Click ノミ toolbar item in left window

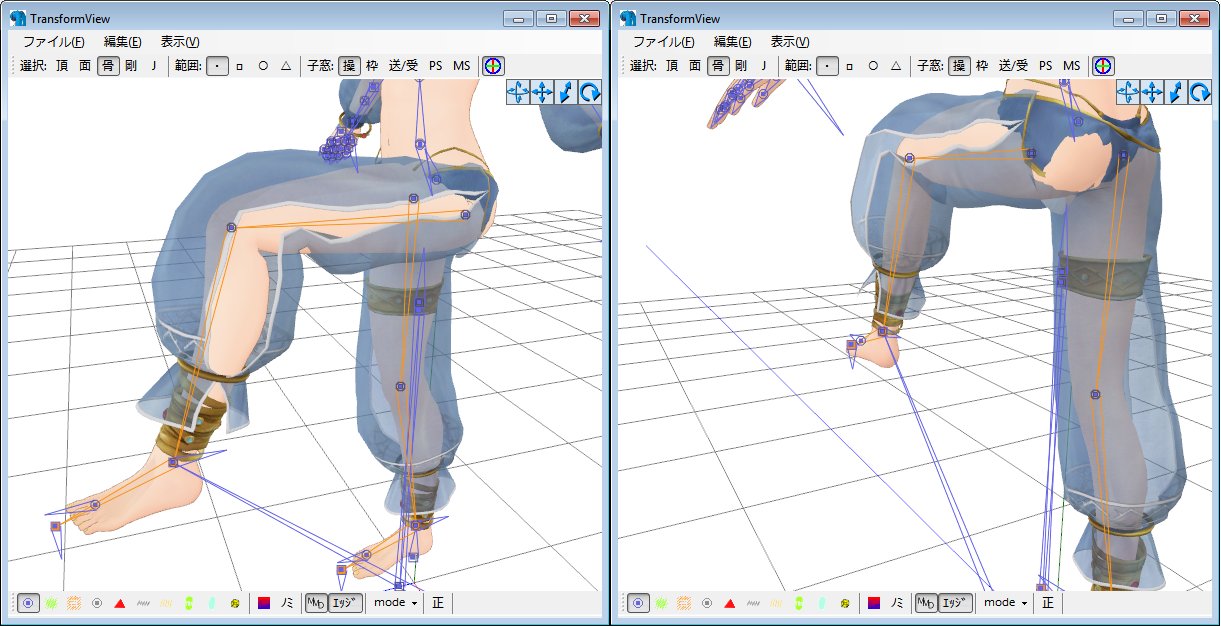pyautogui.click(x=287, y=603)
